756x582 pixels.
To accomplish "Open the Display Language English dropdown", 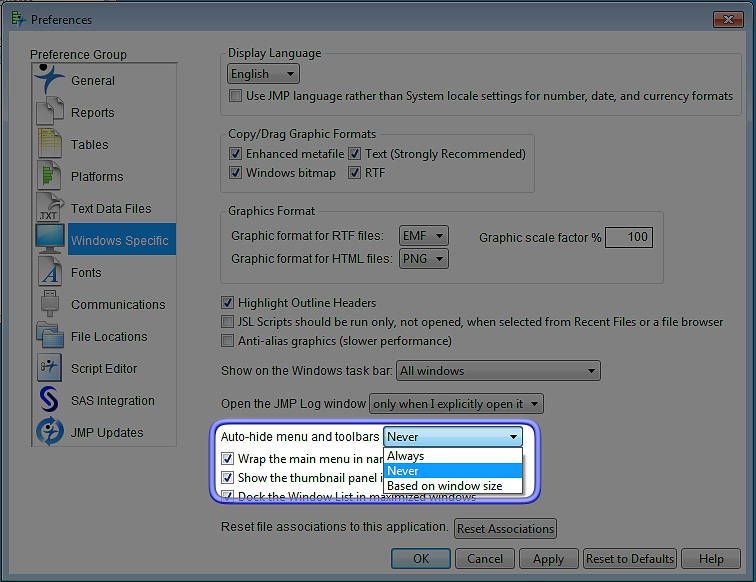I will pos(263,74).
